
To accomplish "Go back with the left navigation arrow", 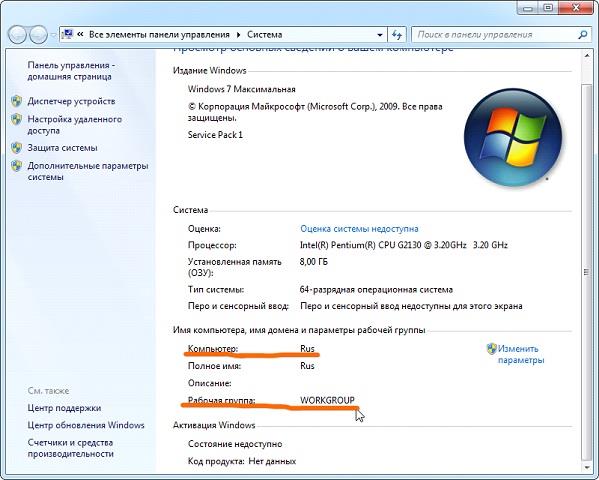I will 17,35.
